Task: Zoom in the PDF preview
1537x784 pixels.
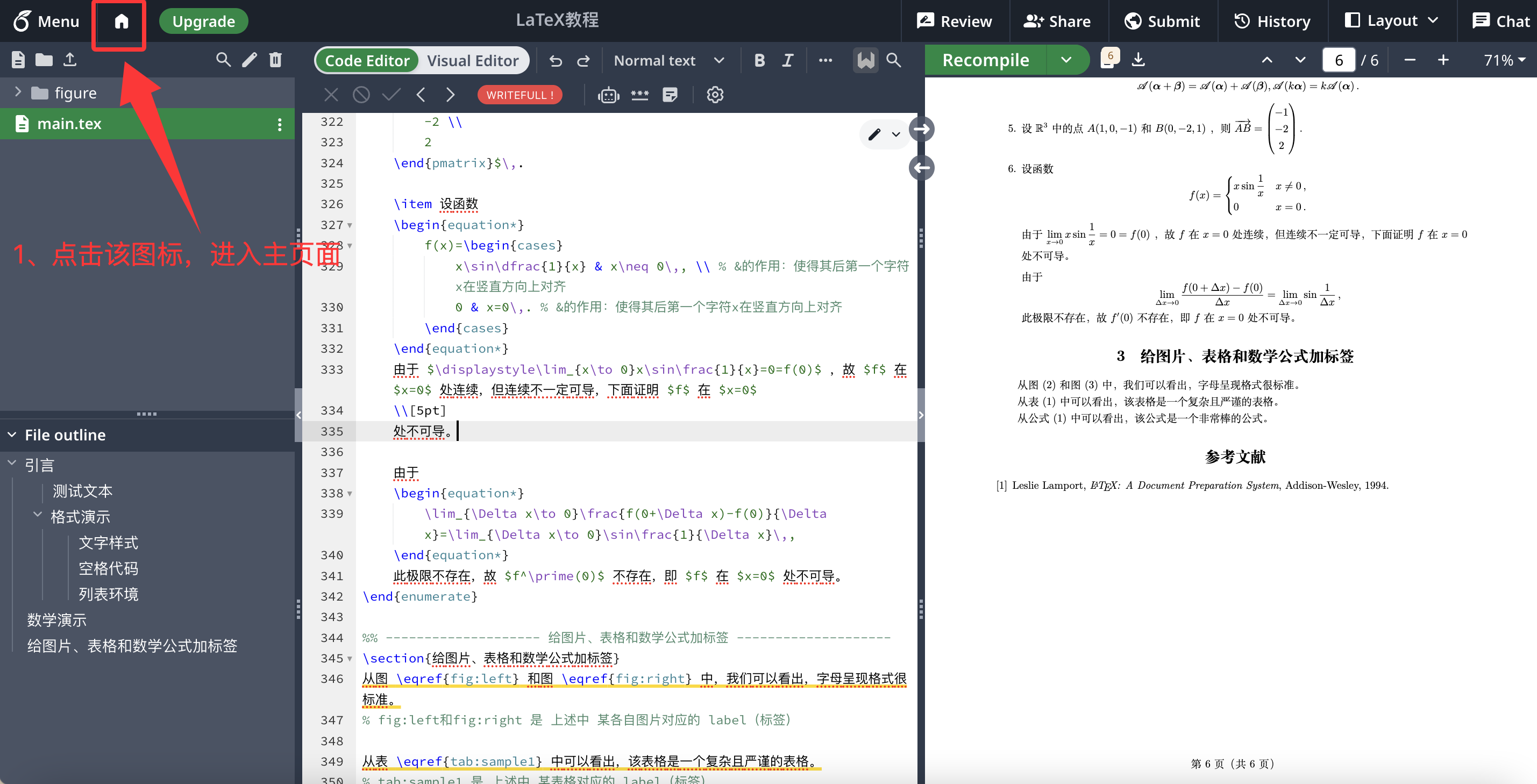Action: point(1443,60)
